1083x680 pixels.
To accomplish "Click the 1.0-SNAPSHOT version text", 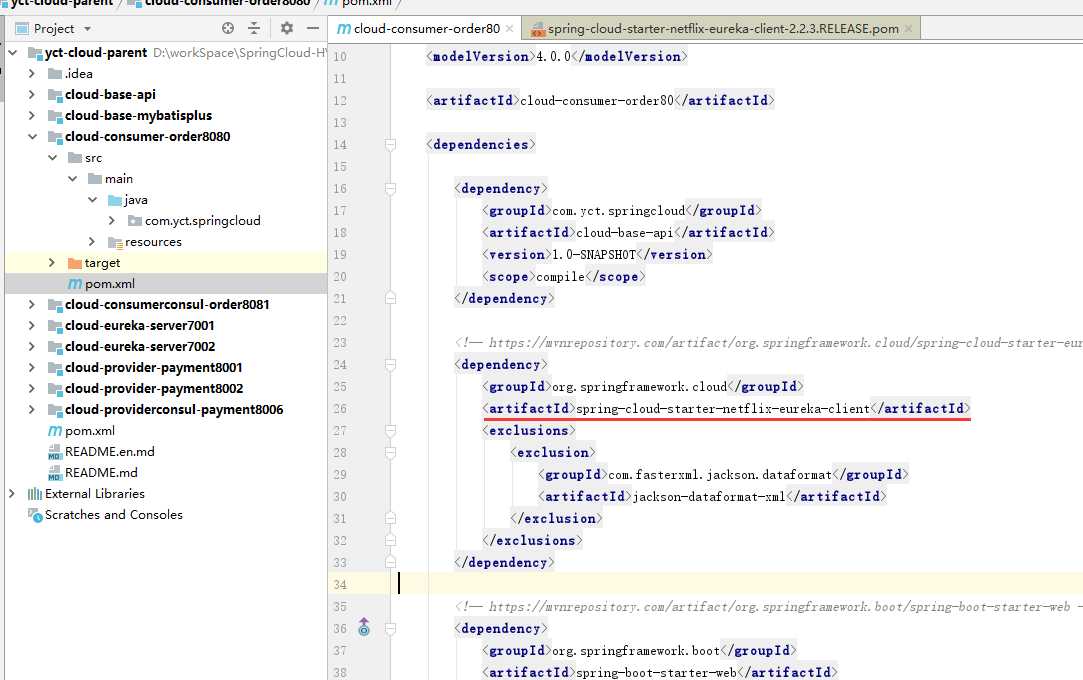I will [x=594, y=255].
